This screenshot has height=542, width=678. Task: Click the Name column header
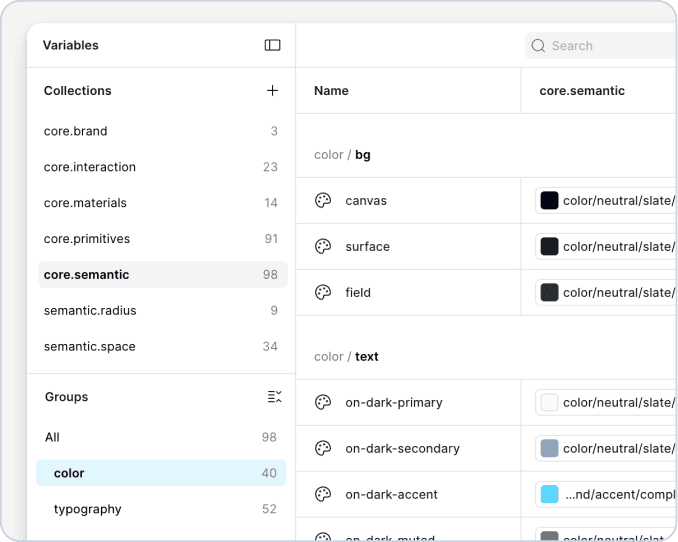tap(331, 91)
